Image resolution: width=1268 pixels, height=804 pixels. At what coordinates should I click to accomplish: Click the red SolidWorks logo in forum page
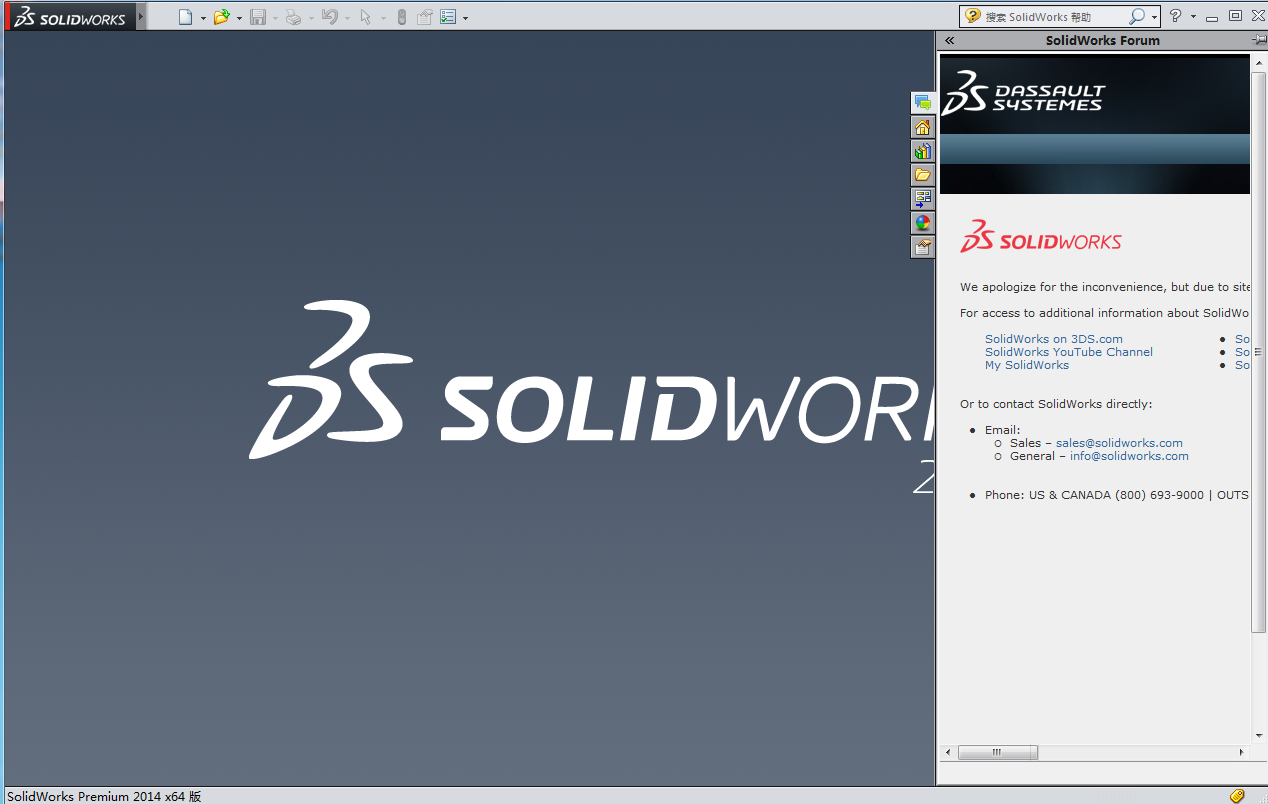click(x=1041, y=237)
